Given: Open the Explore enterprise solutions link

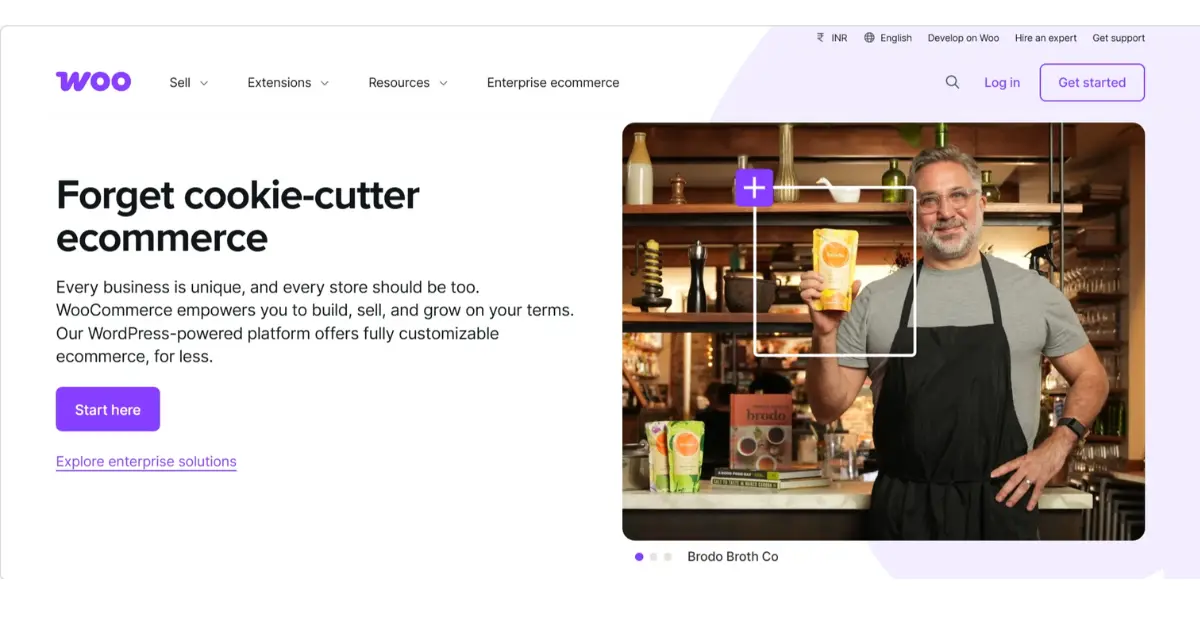Looking at the screenshot, I should [x=146, y=461].
